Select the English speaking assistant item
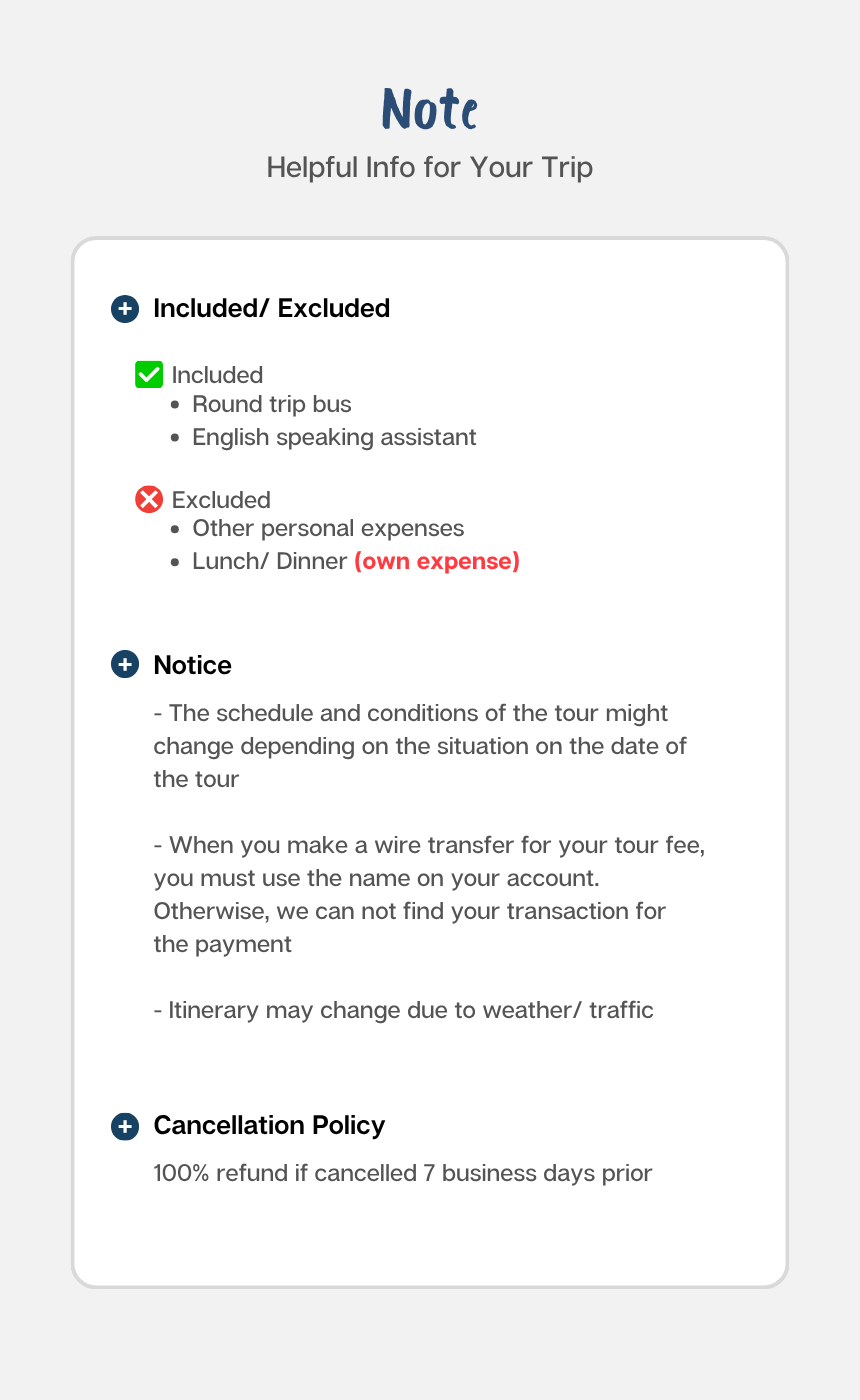 334,438
